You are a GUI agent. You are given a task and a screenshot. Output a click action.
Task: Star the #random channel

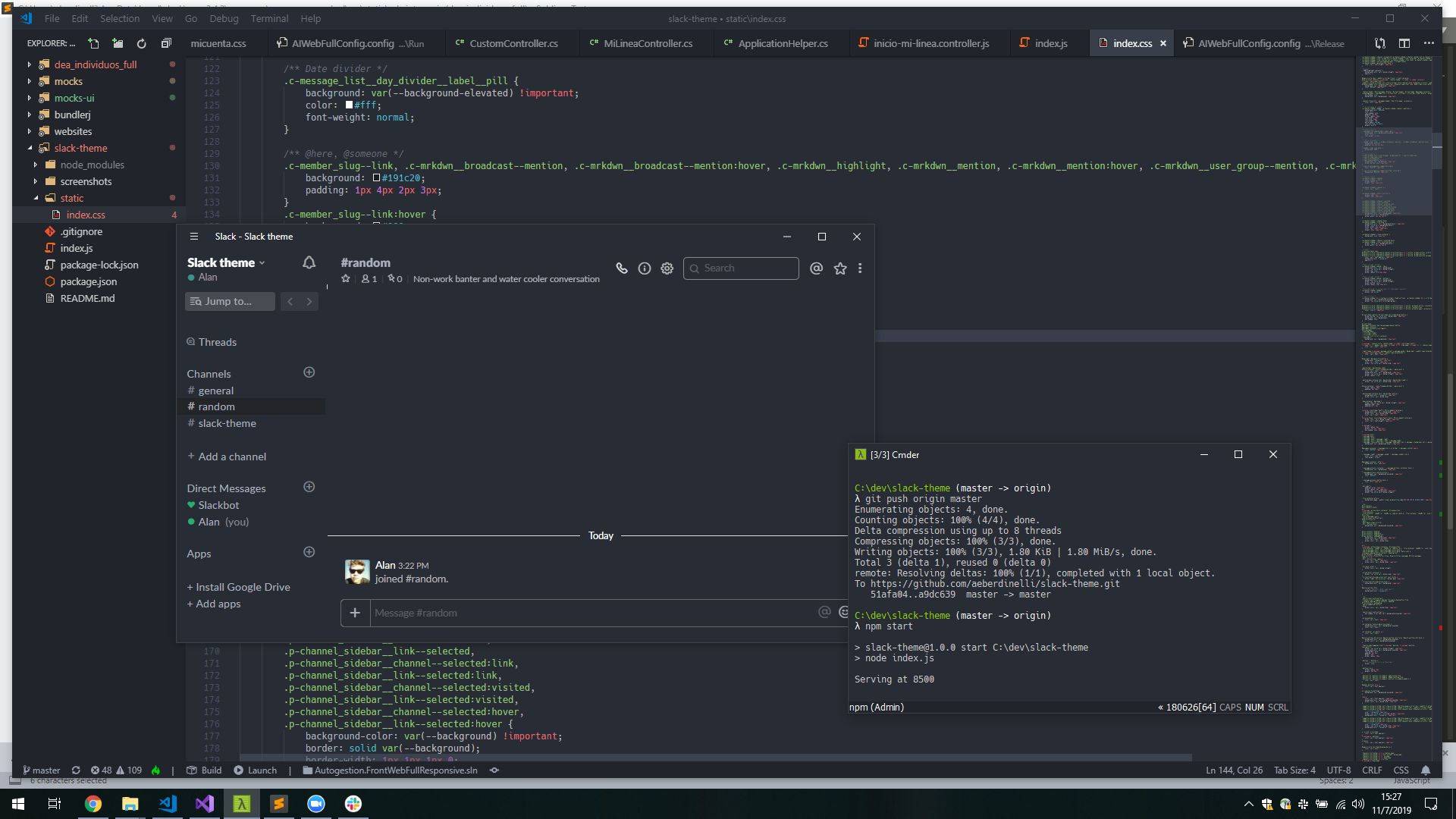pos(346,279)
